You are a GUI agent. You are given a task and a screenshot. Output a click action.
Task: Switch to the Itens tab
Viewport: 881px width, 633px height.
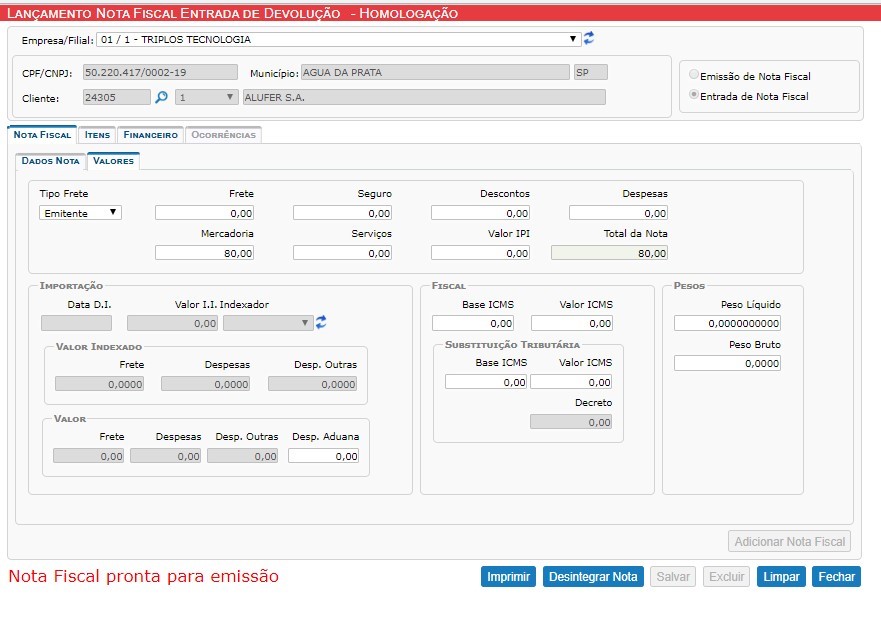[97, 135]
